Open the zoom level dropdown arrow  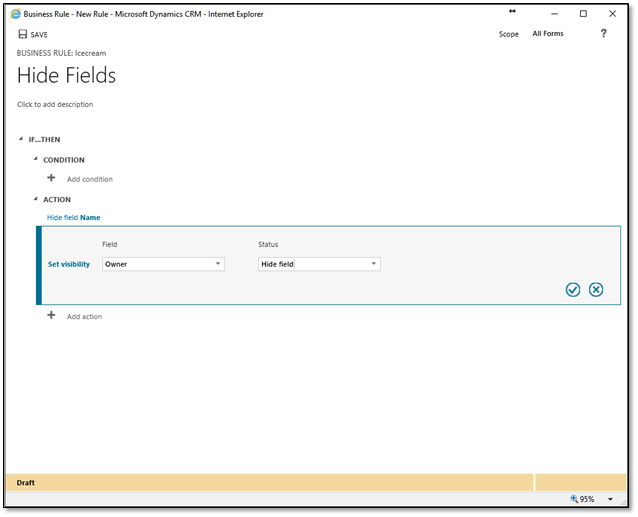click(610, 498)
